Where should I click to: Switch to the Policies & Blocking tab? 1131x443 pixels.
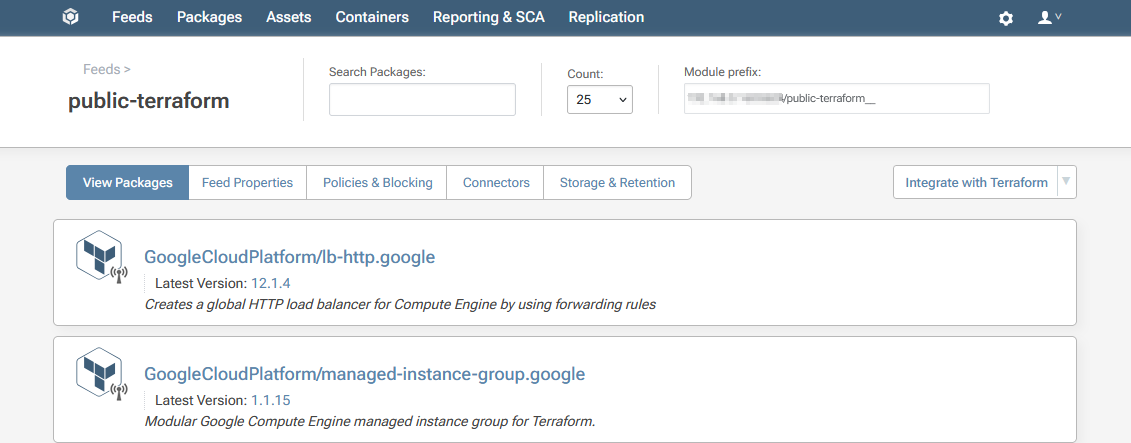[377, 183]
